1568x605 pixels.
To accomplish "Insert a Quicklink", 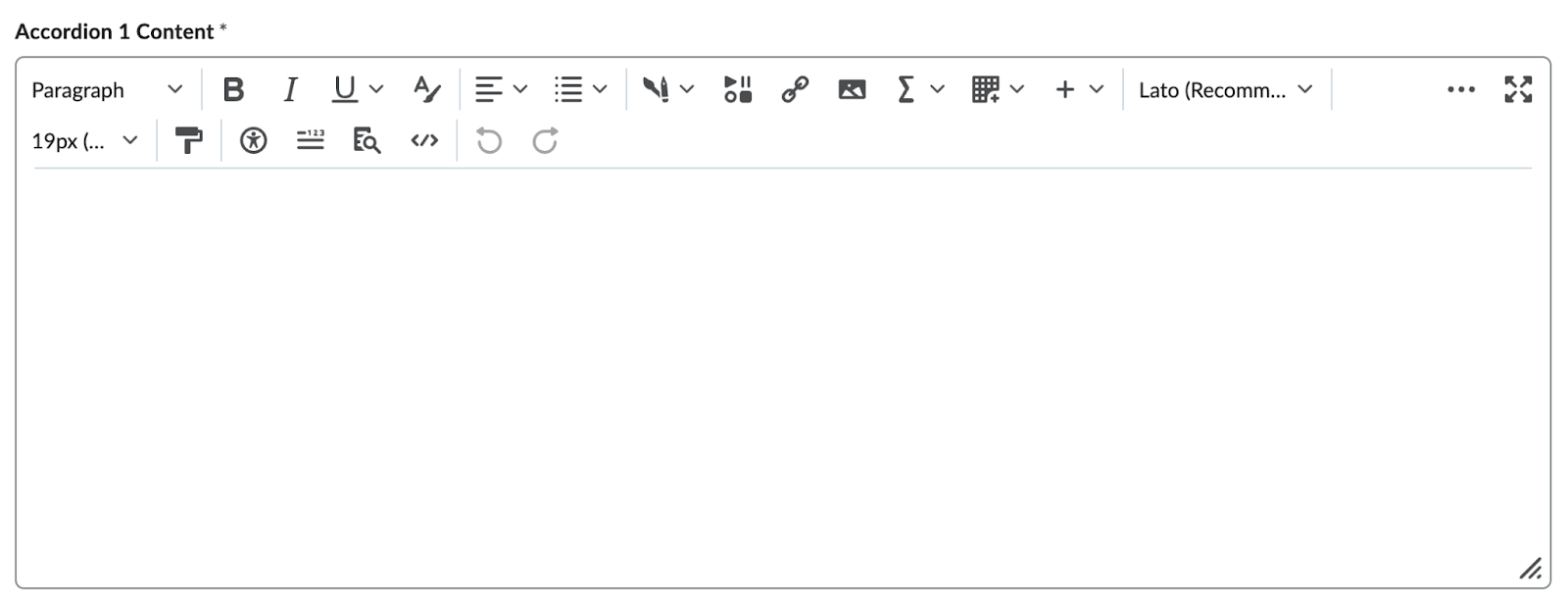I will 795,89.
